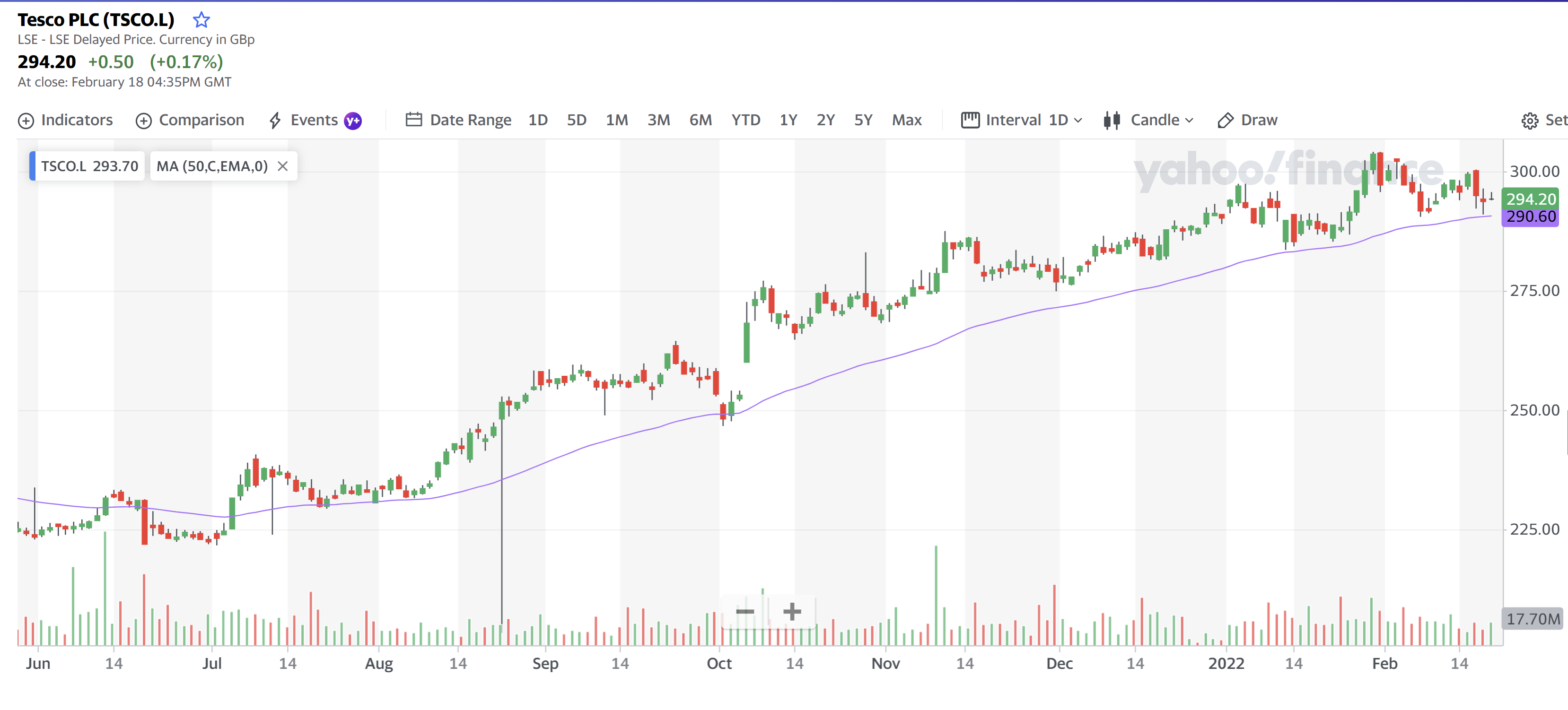The width and height of the screenshot is (1568, 710).
Task: Select the 1D date range
Action: pos(538,120)
